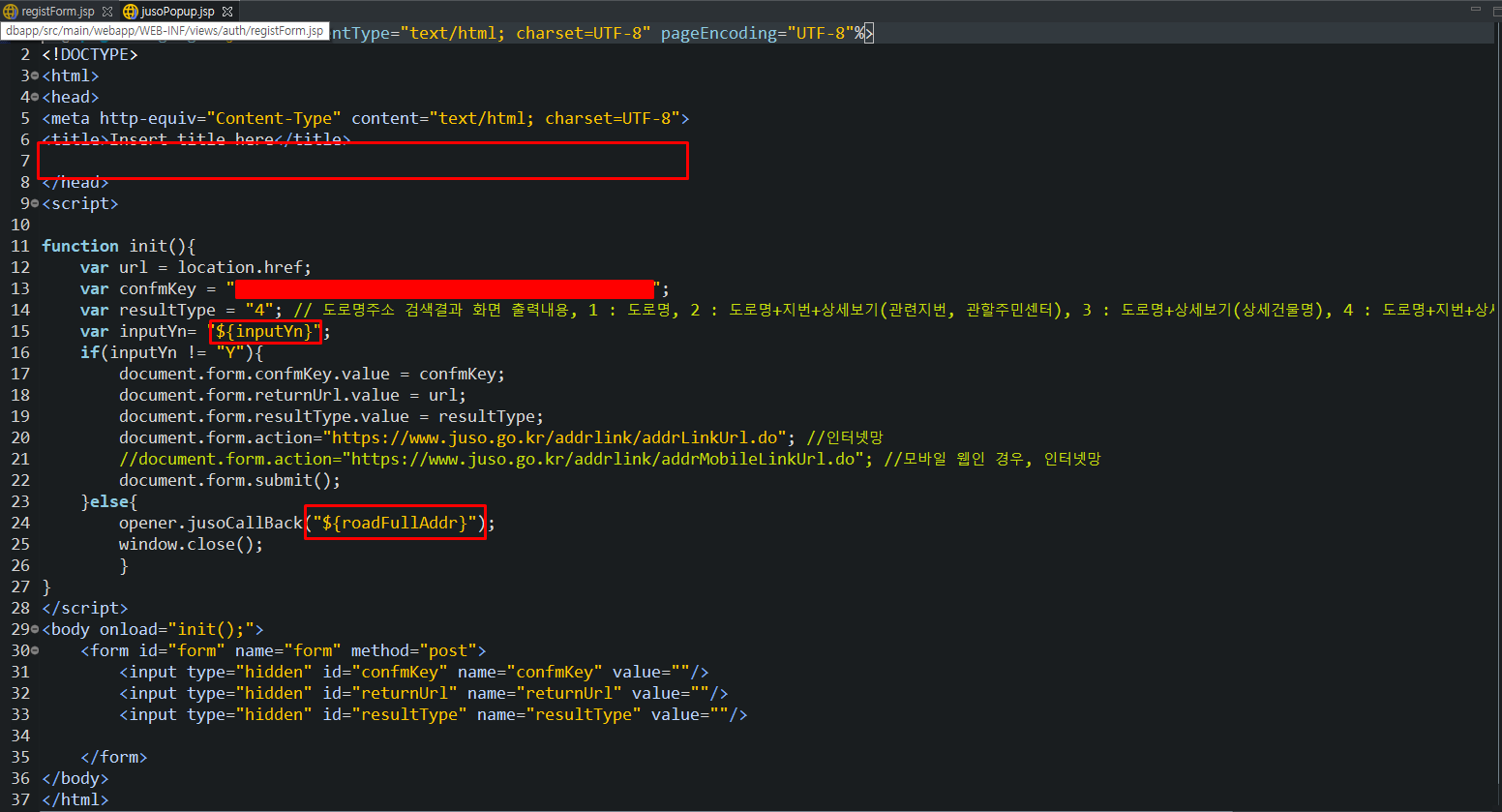Click the ${roadFullAddr} expression on line 24

[395, 523]
